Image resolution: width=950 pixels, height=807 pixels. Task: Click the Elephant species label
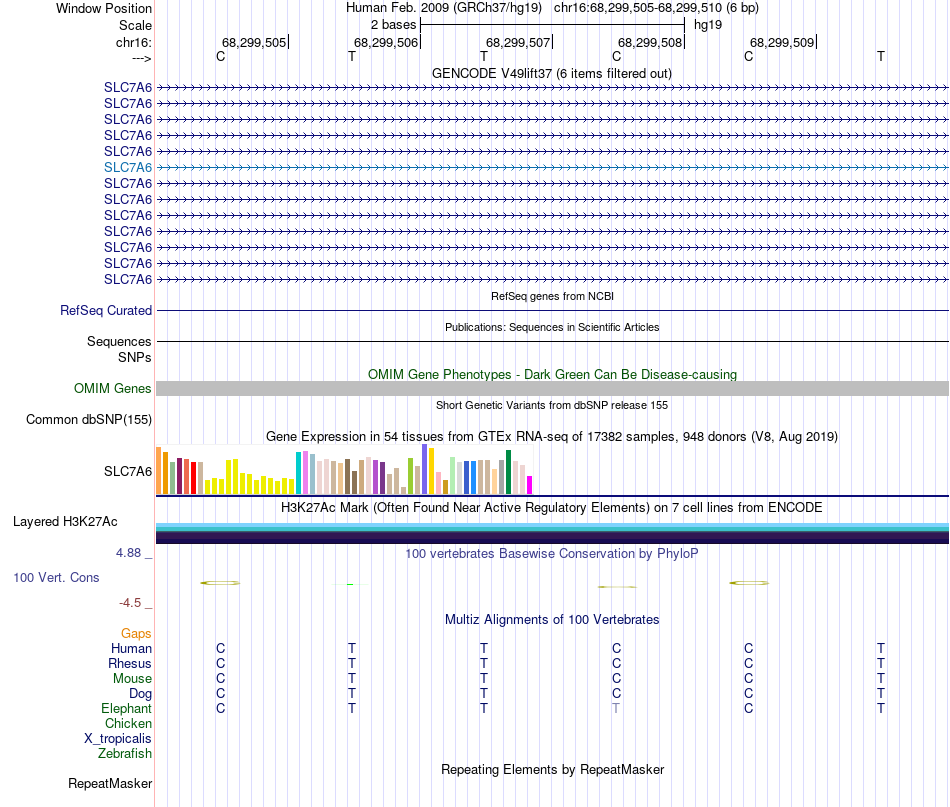tap(126, 708)
